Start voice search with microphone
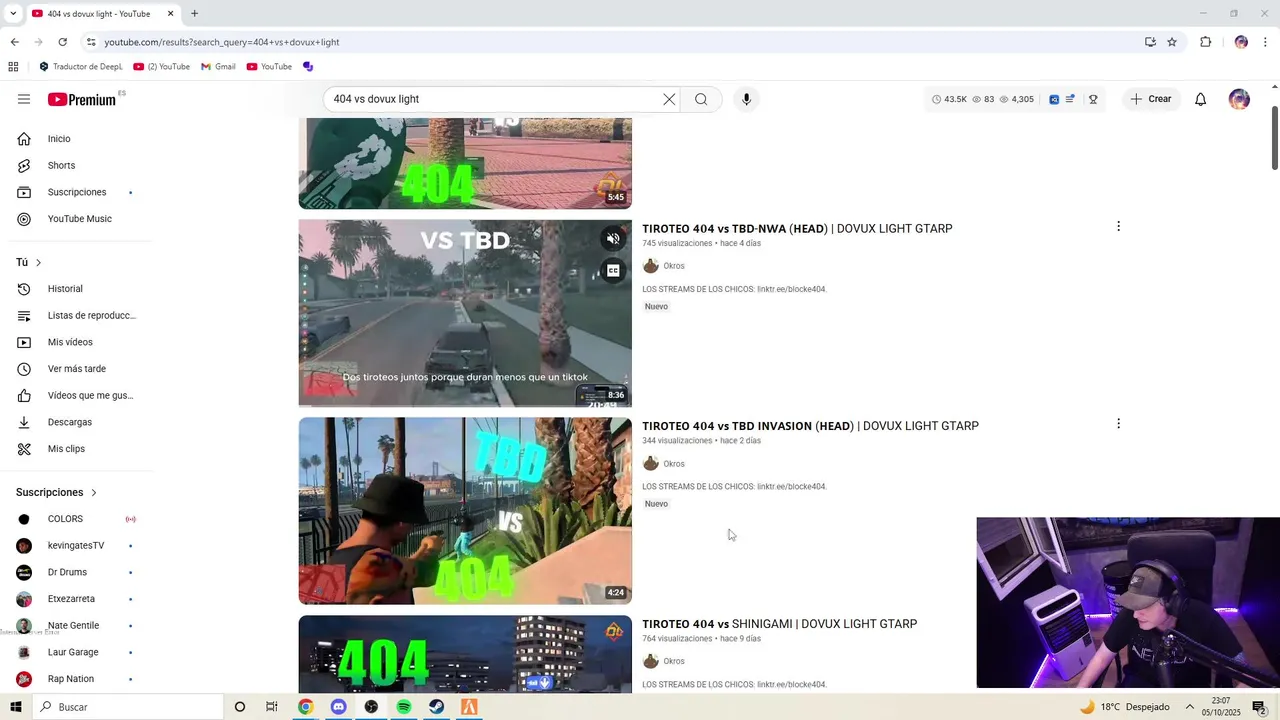Screen dimensions: 1280x720 tap(746, 99)
